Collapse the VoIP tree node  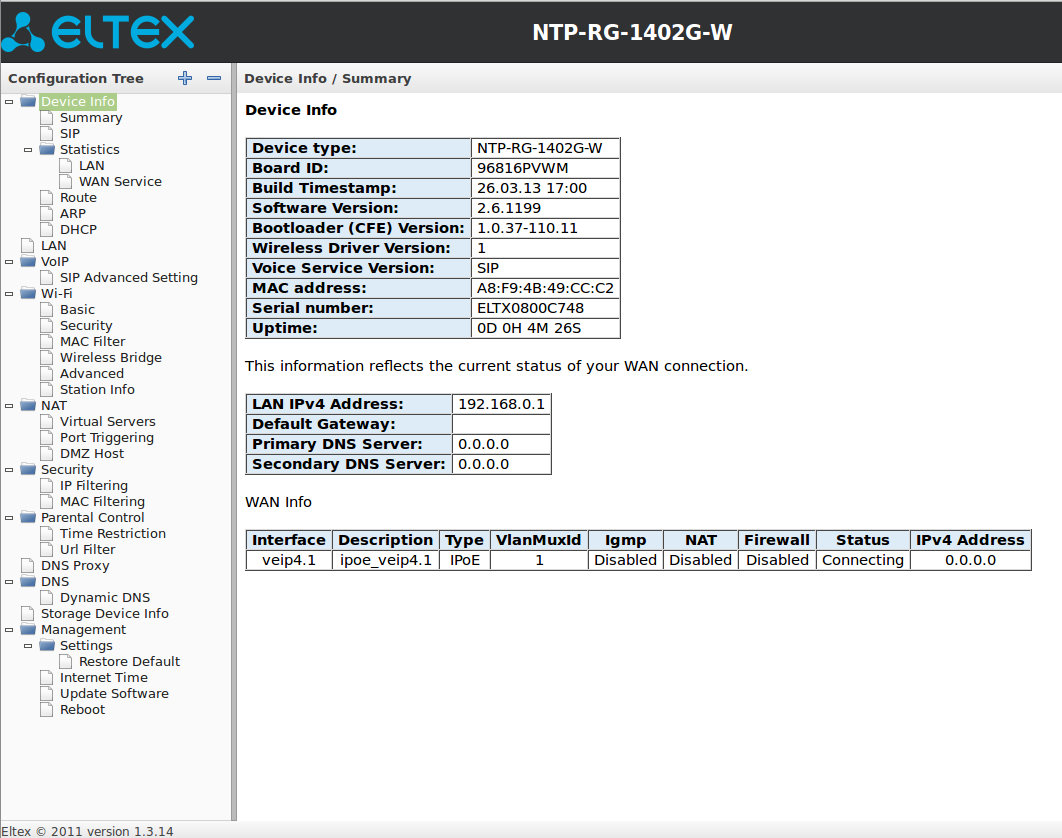[9, 261]
